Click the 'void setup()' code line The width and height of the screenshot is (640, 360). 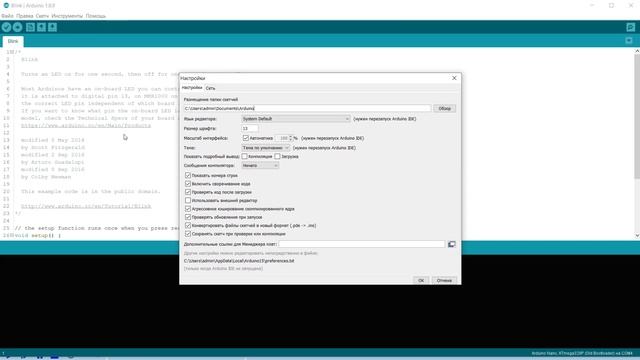pos(38,236)
